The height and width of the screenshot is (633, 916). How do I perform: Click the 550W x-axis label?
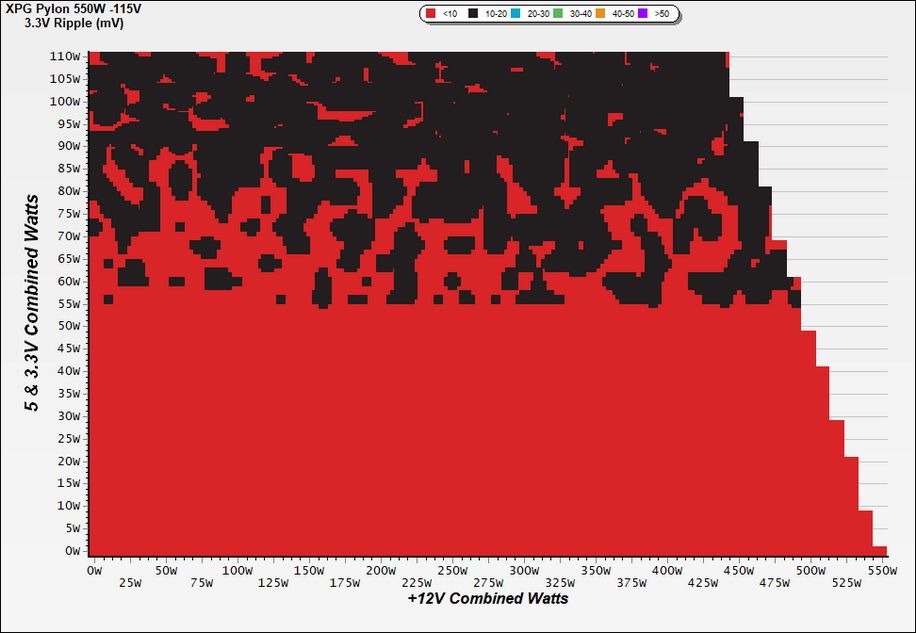[883, 571]
